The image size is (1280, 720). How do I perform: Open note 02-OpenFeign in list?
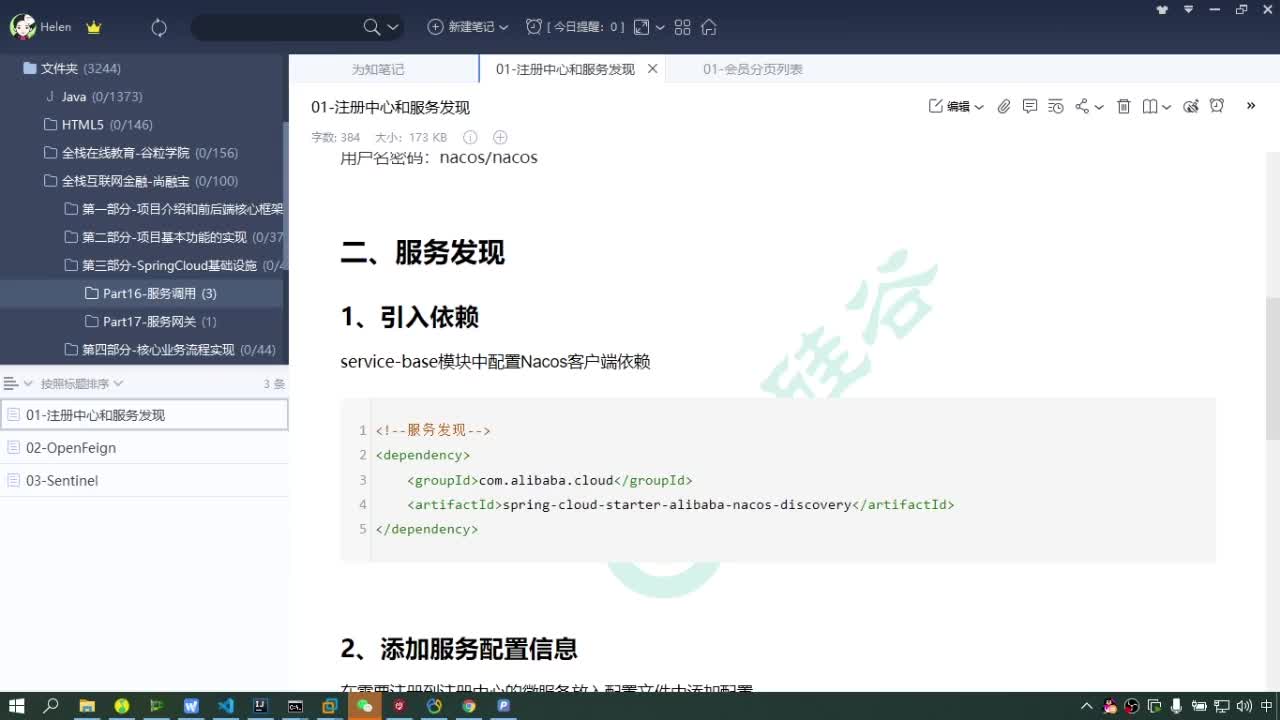[x=144, y=448]
